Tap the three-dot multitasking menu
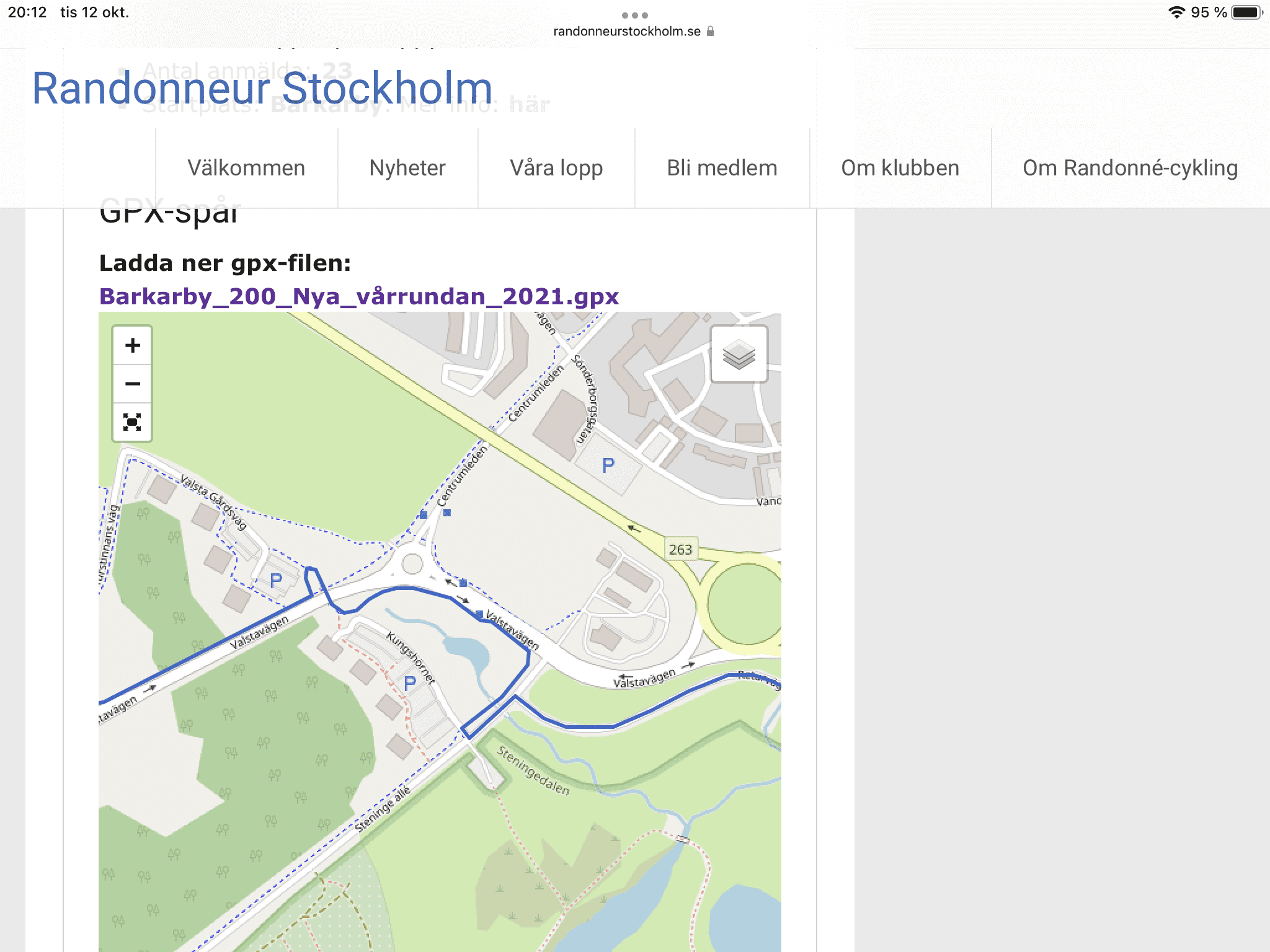 point(634,15)
